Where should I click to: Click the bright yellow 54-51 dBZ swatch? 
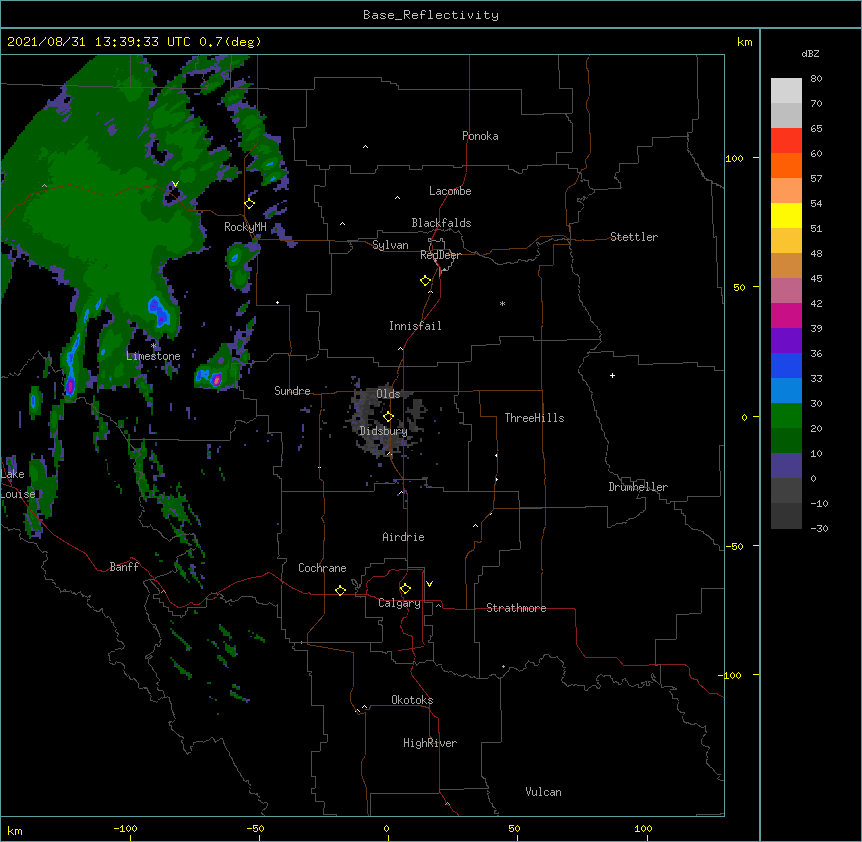tap(786, 215)
